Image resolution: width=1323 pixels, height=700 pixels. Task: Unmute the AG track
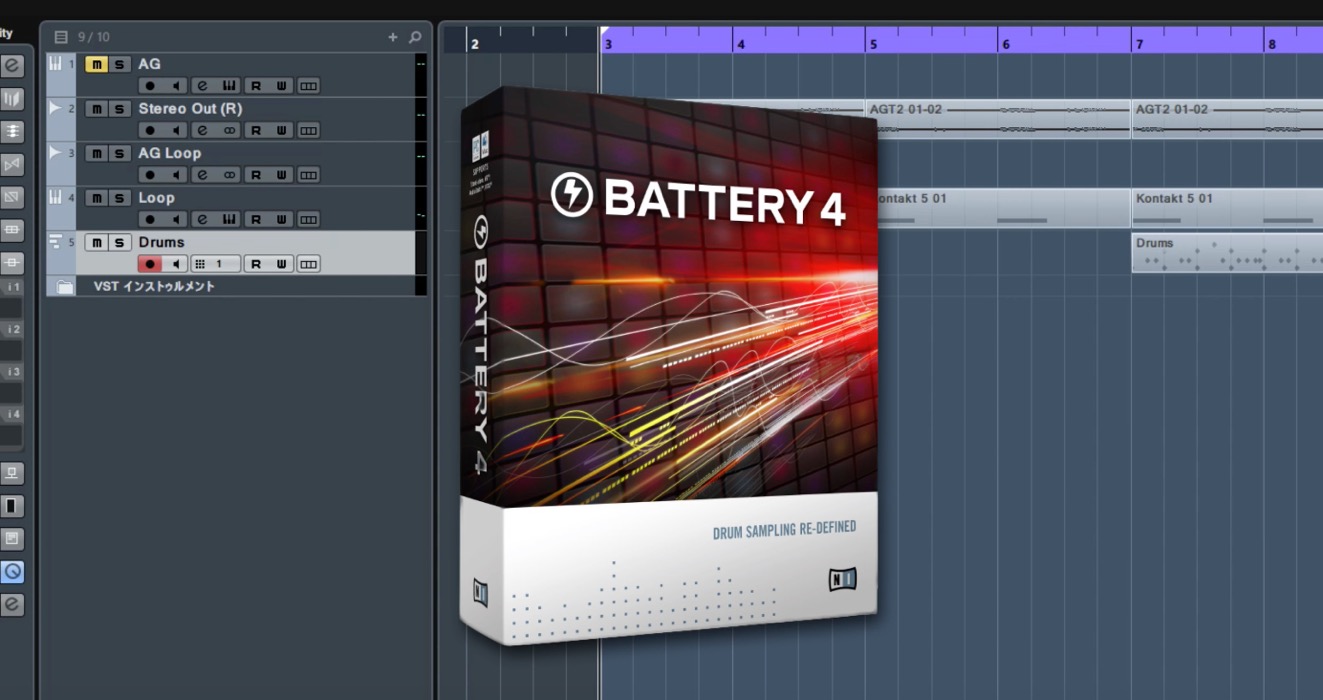(96, 64)
